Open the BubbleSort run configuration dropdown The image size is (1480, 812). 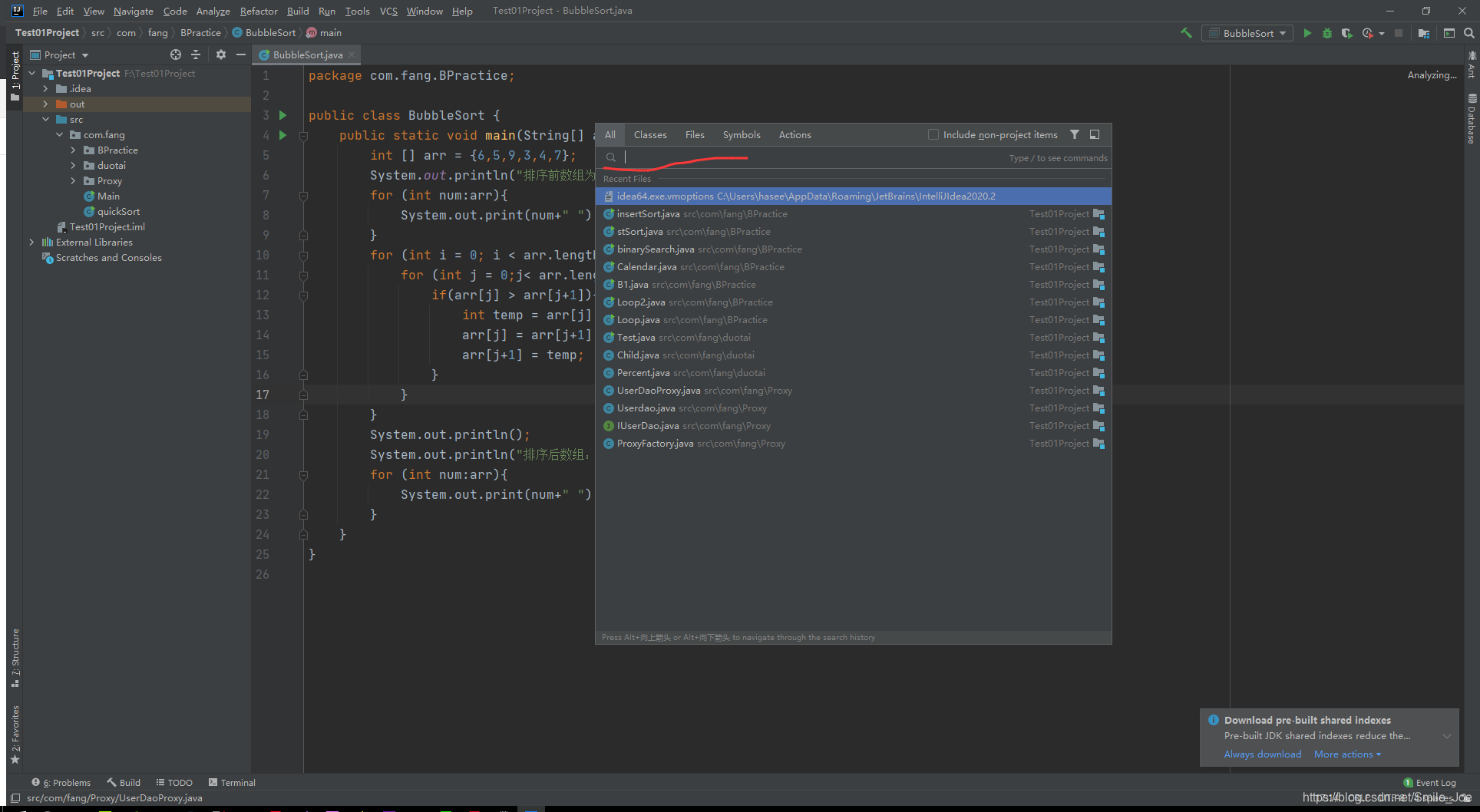pos(1247,33)
